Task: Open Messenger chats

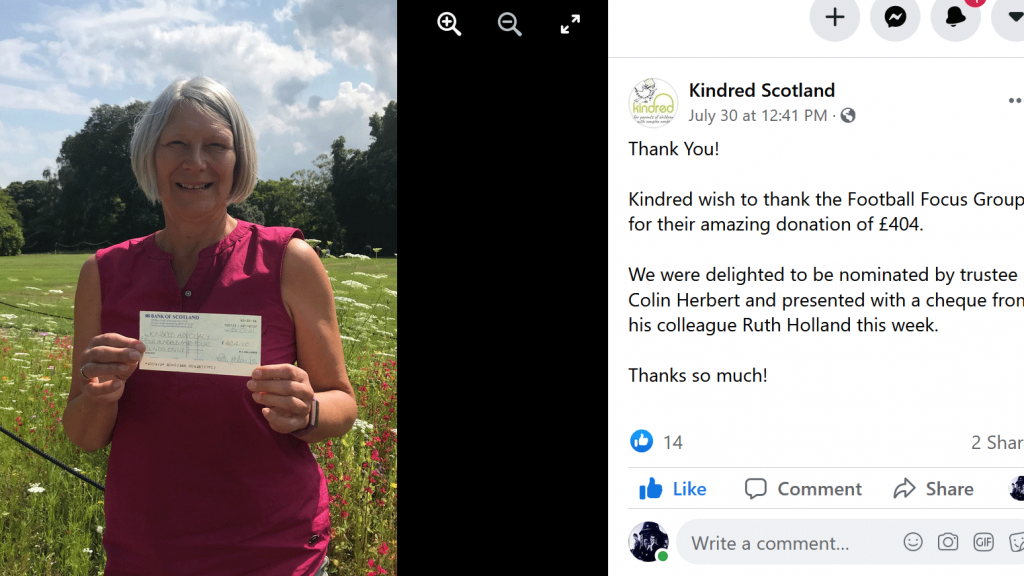Action: coord(895,17)
